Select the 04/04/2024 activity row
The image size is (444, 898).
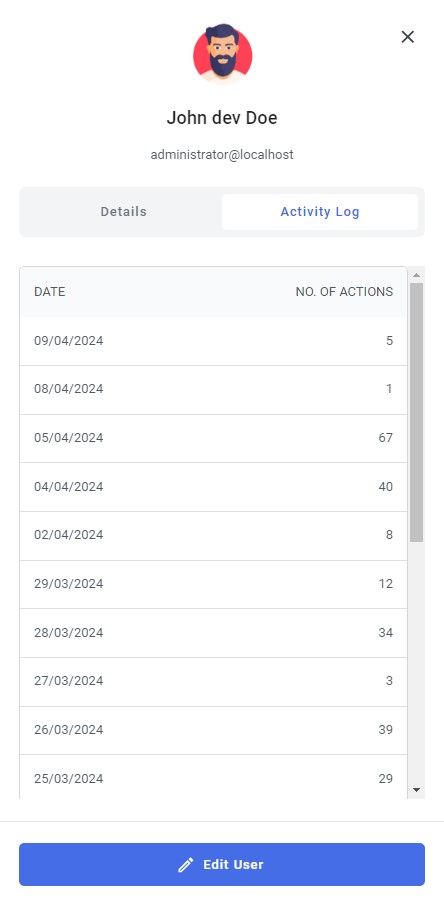[214, 487]
